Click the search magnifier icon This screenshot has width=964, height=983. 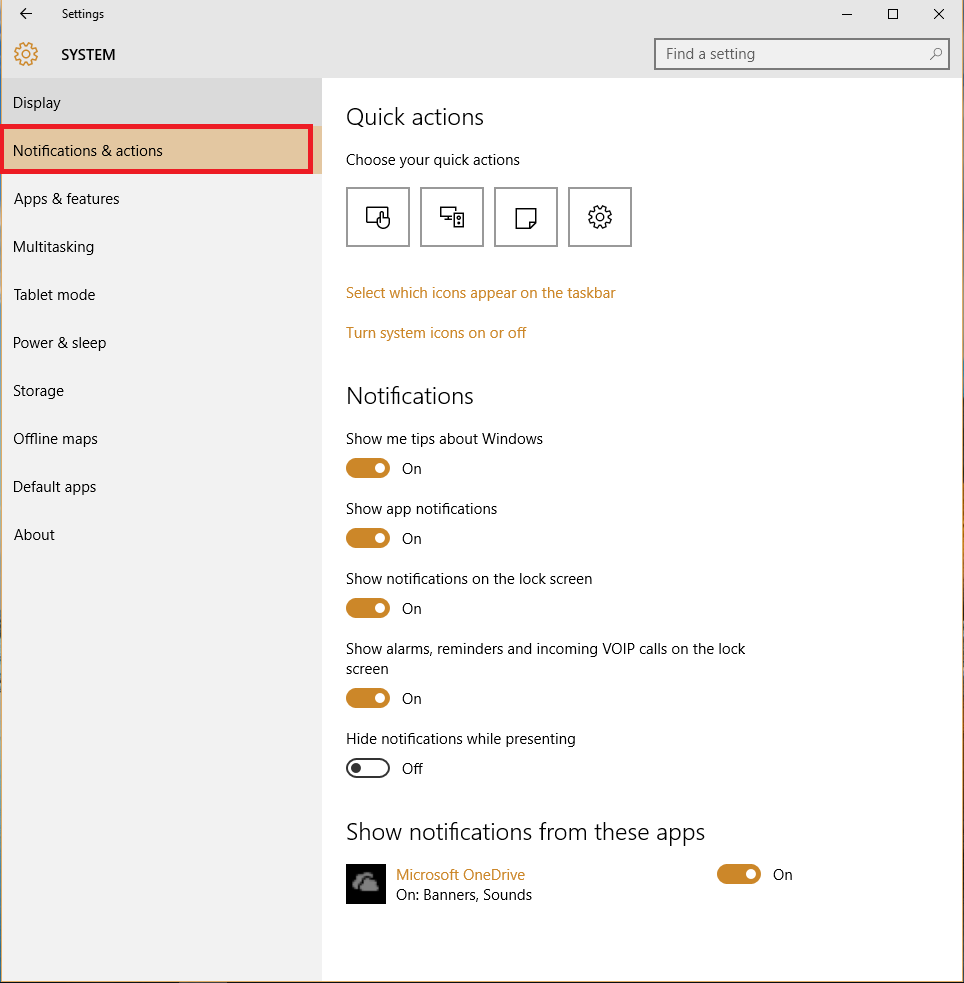point(936,54)
